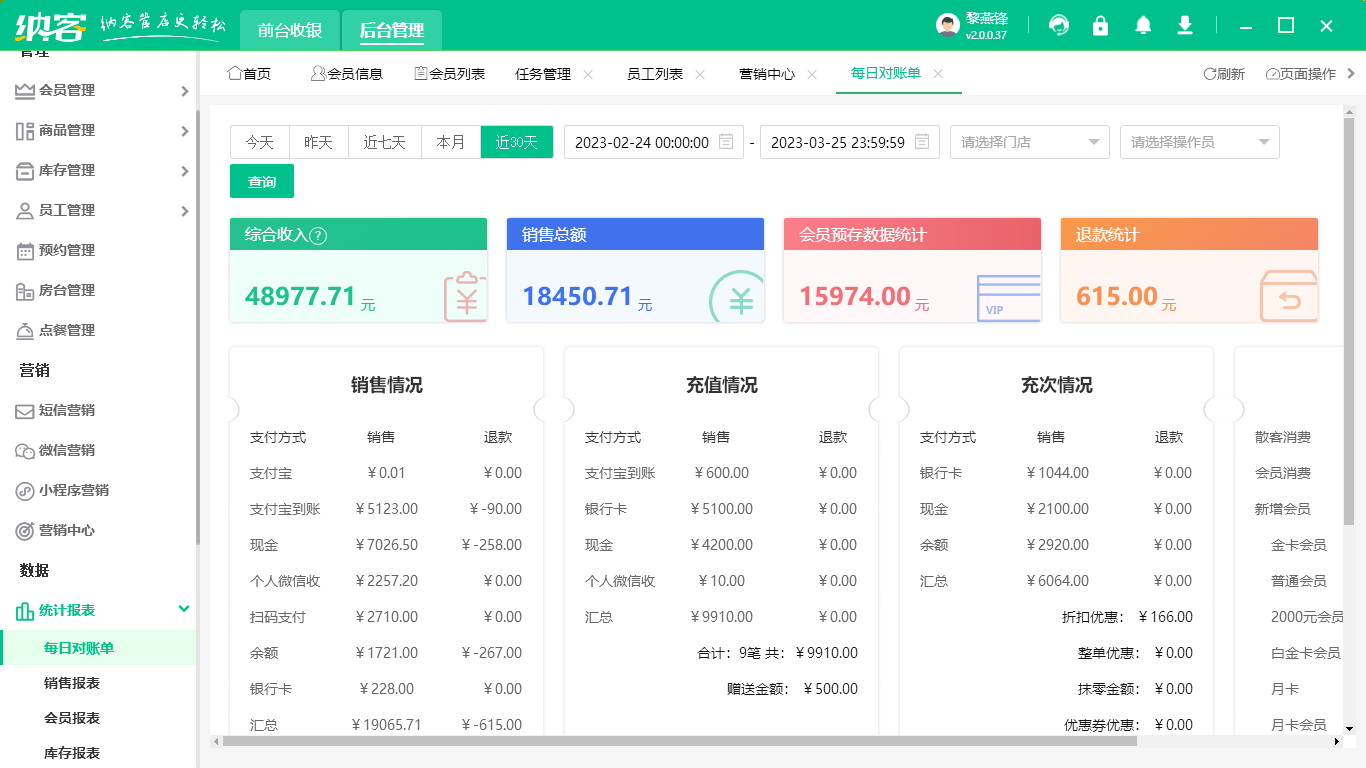Open calendar picker for the end date

922,142
